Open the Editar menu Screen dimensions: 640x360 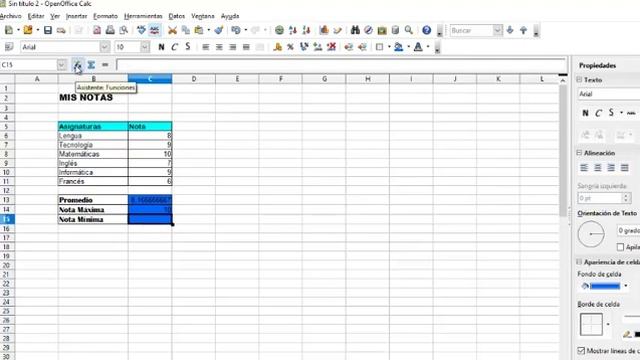36,16
